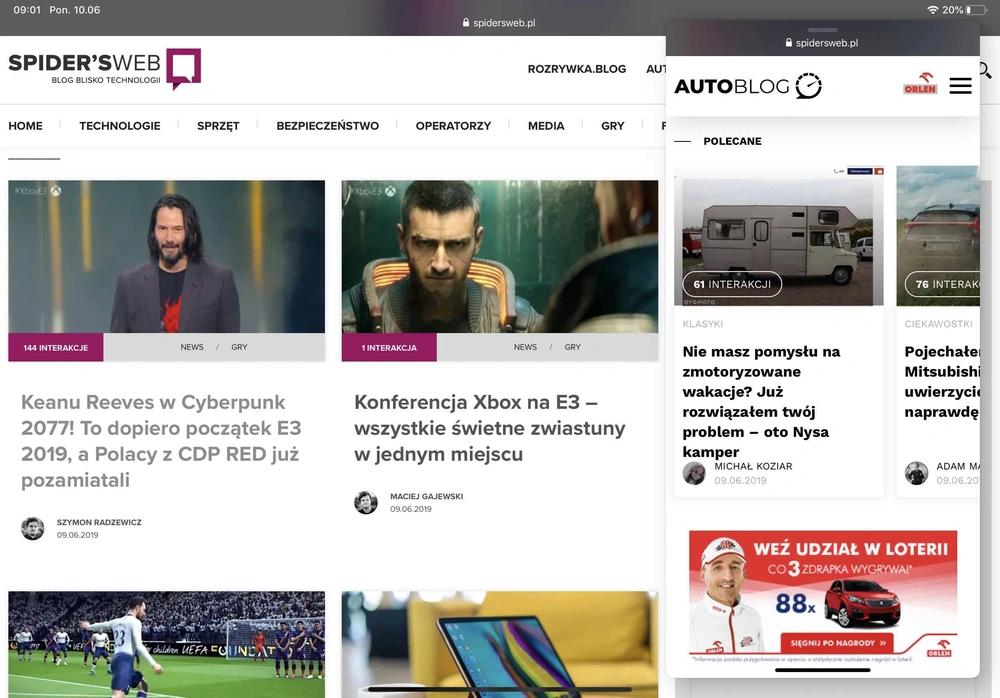Open the TECHNOLOGIE menu item
This screenshot has height=698, width=1000.
click(x=120, y=126)
